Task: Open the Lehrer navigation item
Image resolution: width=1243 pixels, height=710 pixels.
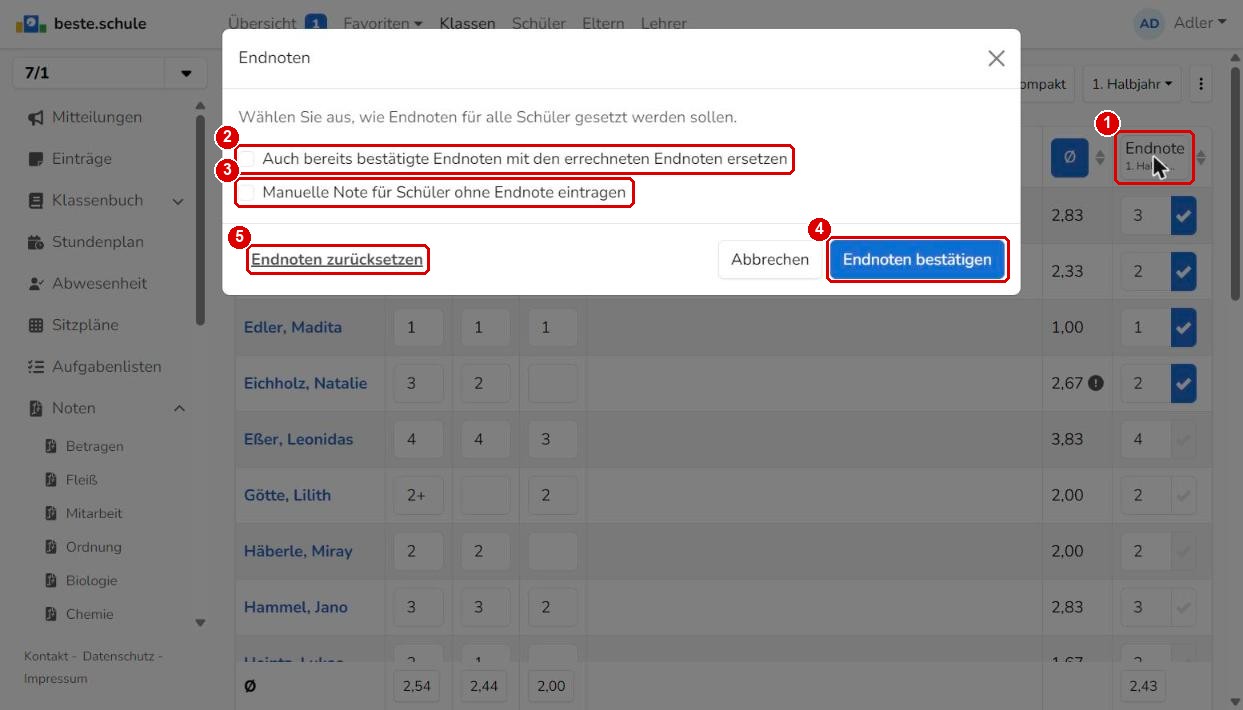Action: pos(664,23)
